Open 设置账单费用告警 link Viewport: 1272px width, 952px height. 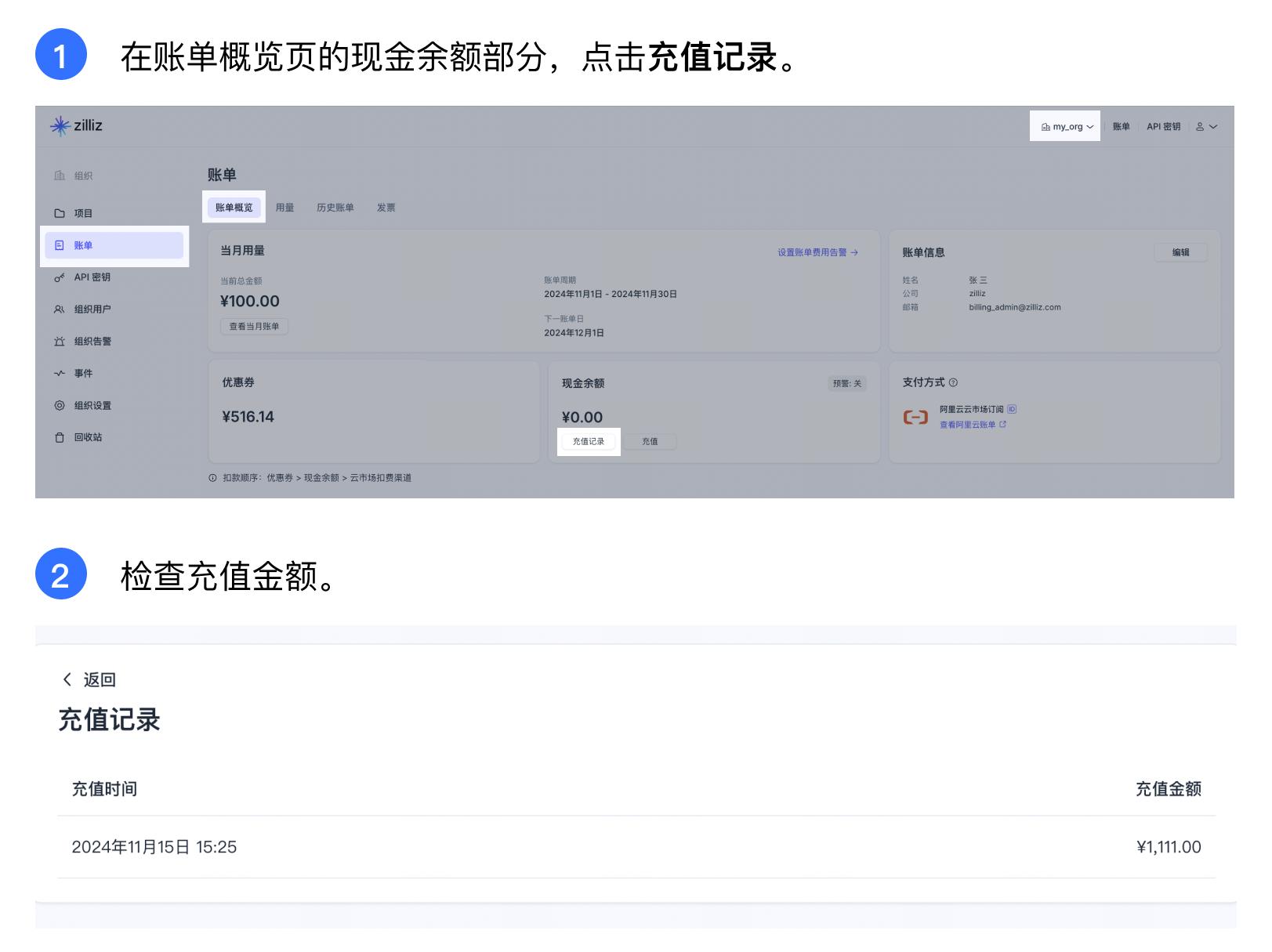click(x=817, y=252)
